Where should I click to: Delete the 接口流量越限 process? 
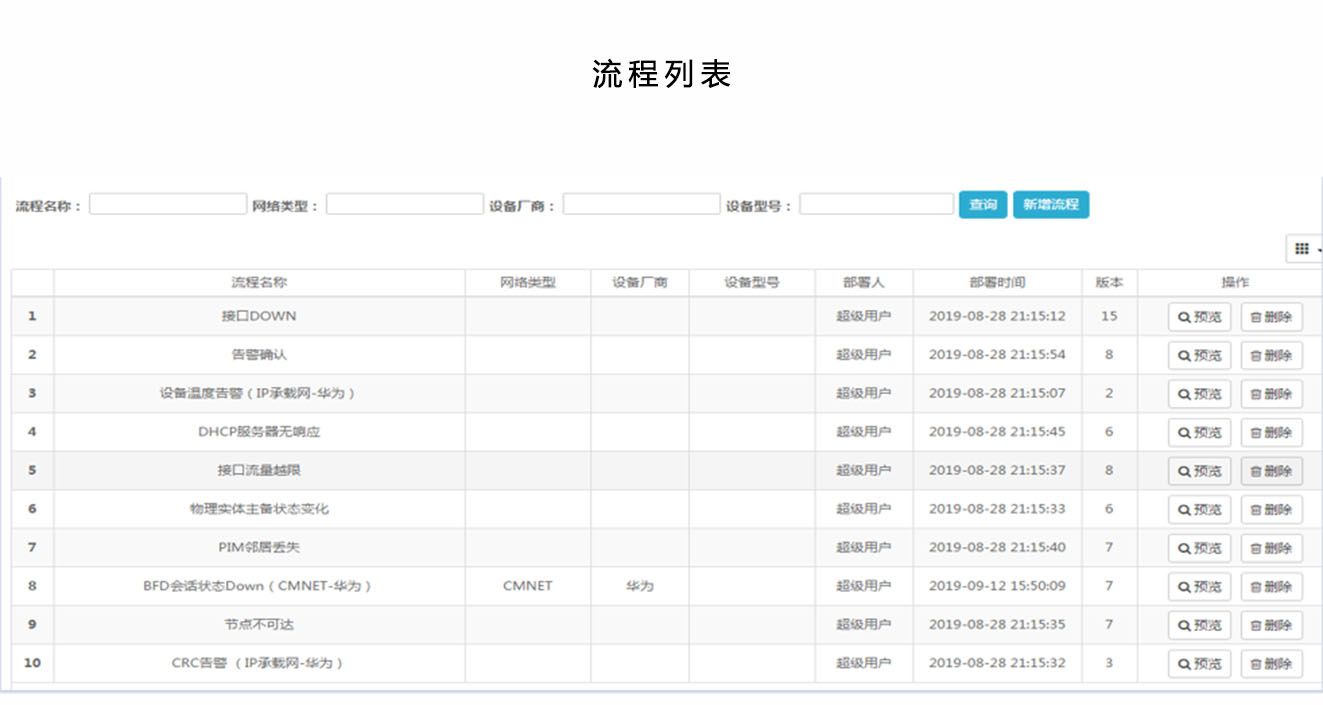[x=1271, y=471]
